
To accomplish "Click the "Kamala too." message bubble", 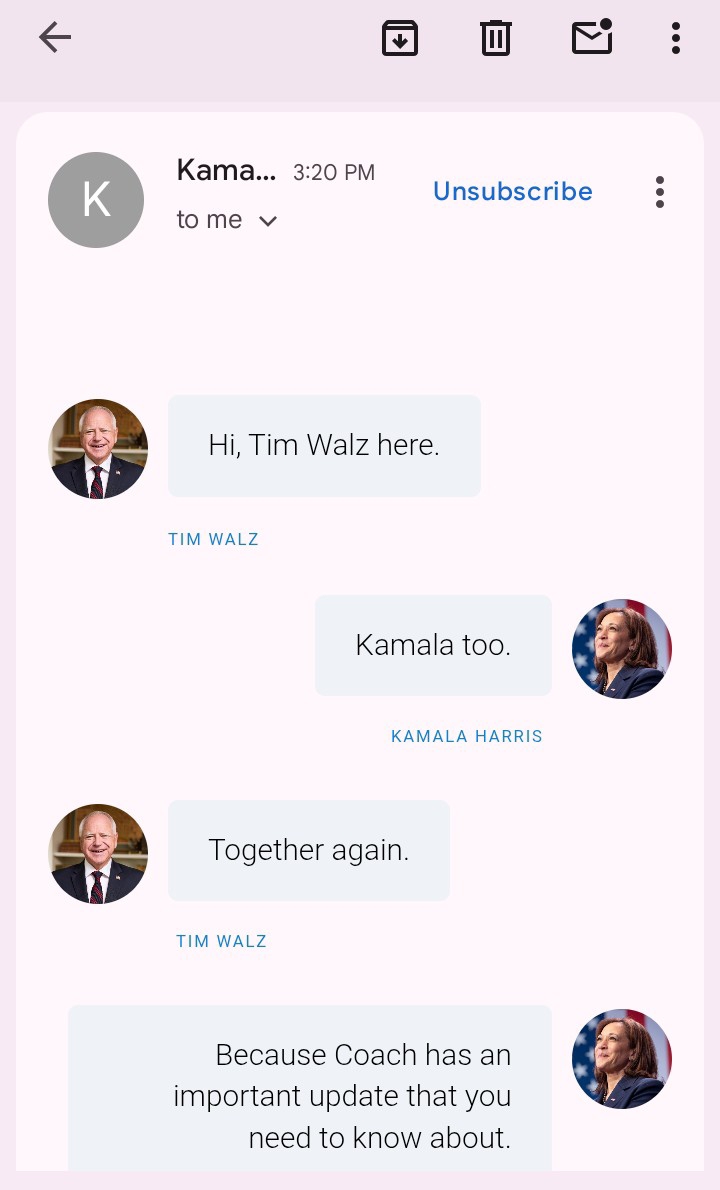I will pos(433,645).
